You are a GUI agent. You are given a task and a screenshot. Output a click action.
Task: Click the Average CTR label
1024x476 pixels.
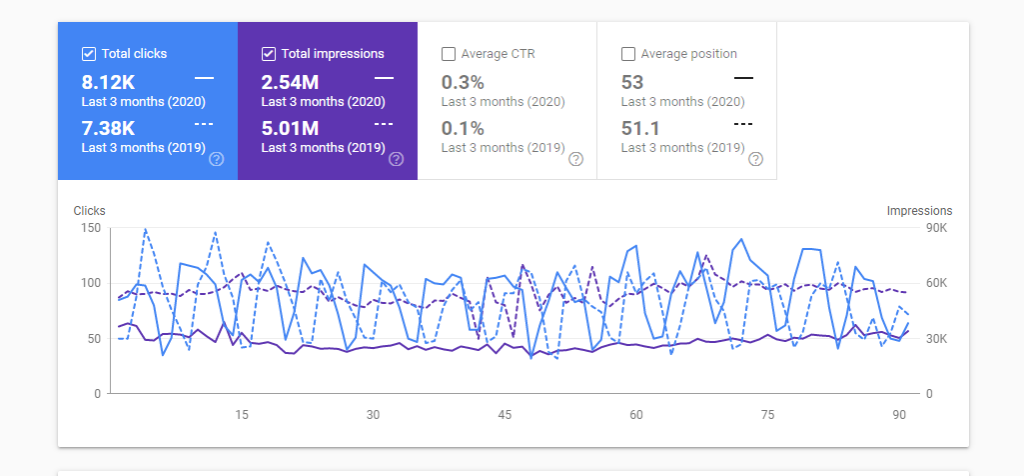point(498,54)
